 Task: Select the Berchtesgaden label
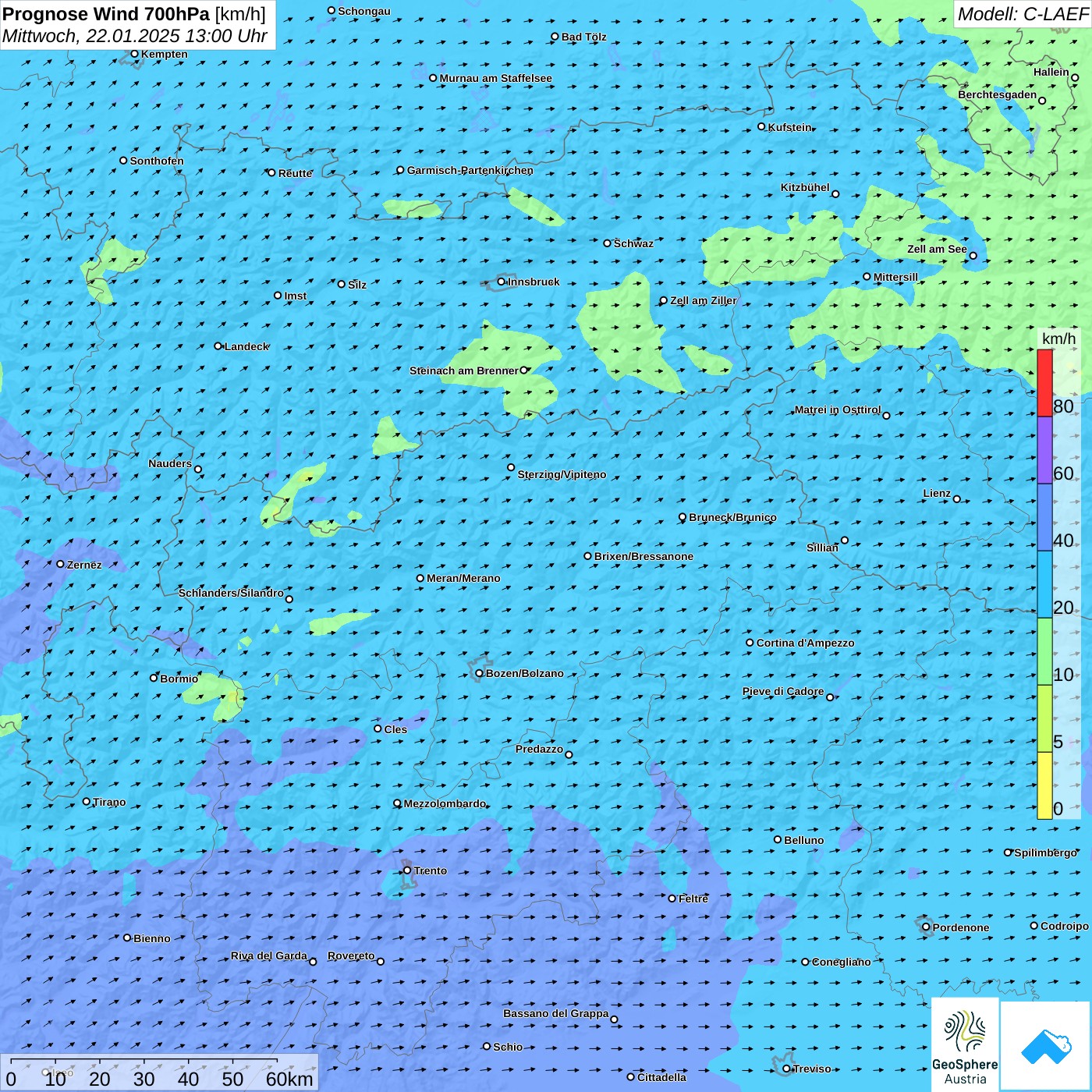click(998, 94)
